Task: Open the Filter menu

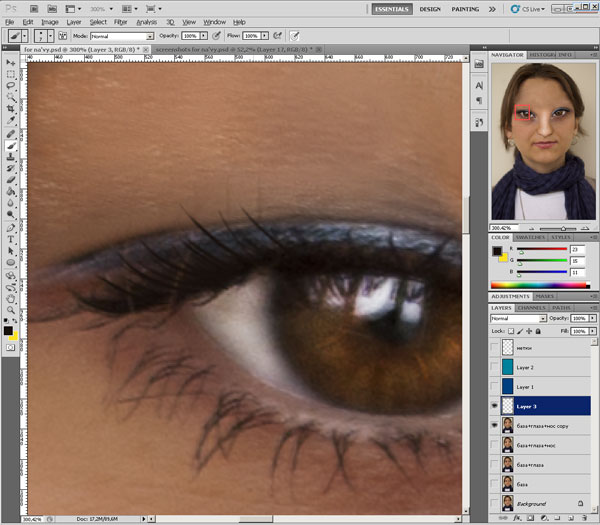Action: (120, 21)
